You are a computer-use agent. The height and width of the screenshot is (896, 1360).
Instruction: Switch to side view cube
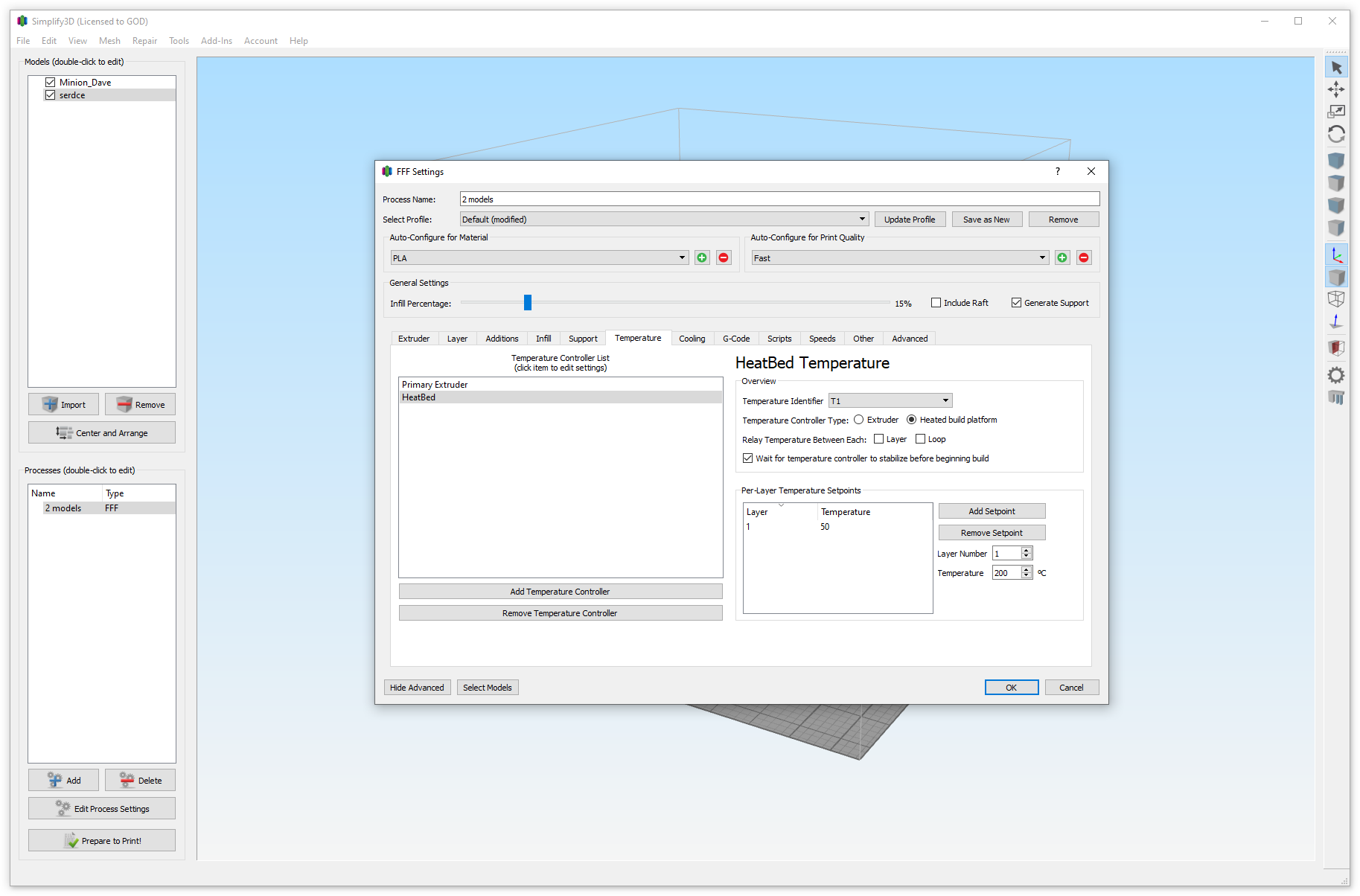[x=1336, y=228]
